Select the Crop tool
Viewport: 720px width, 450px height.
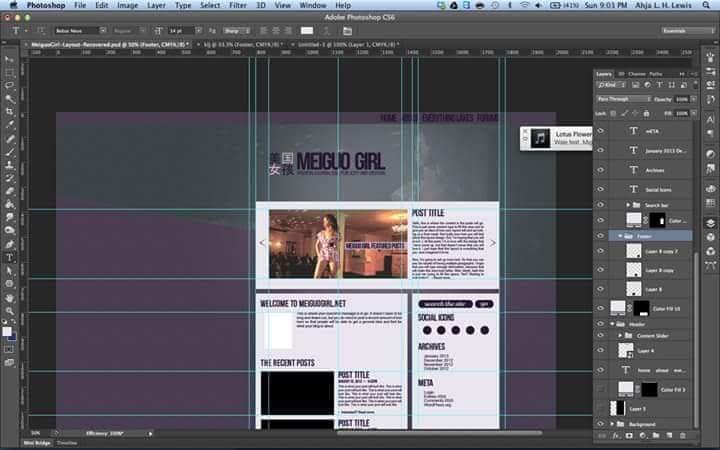(x=9, y=112)
